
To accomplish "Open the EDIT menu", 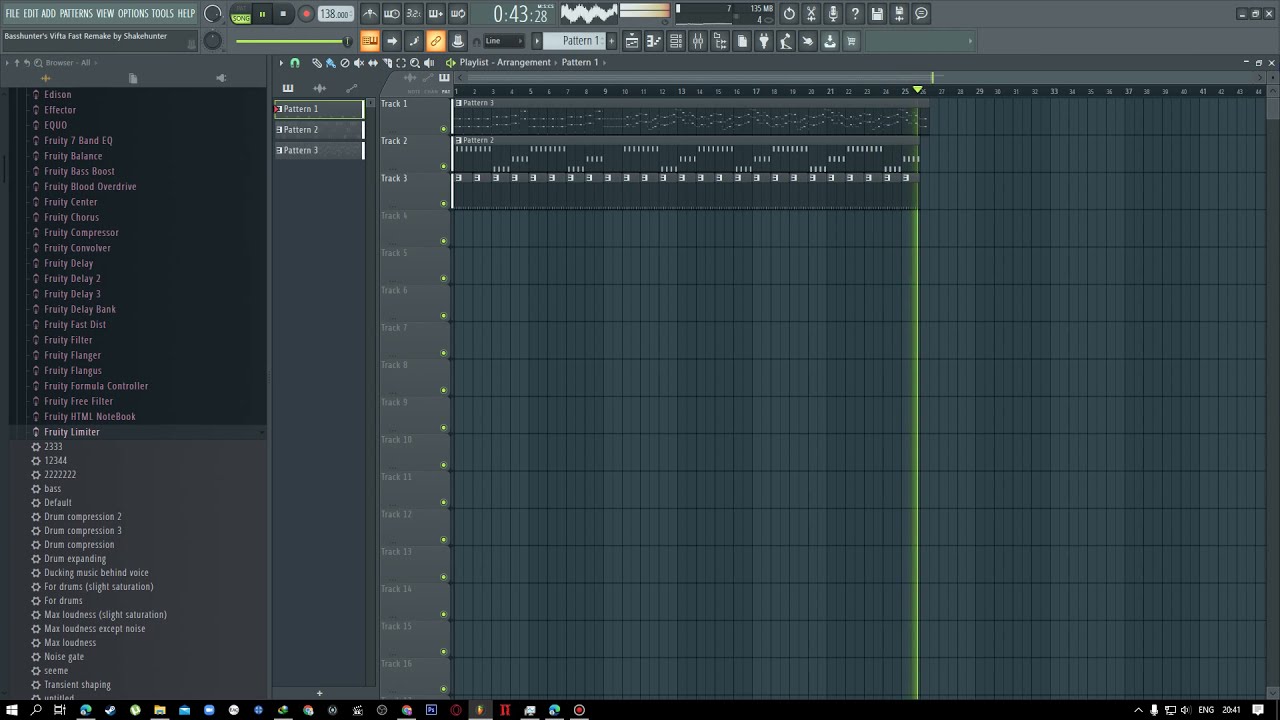I will point(31,14).
